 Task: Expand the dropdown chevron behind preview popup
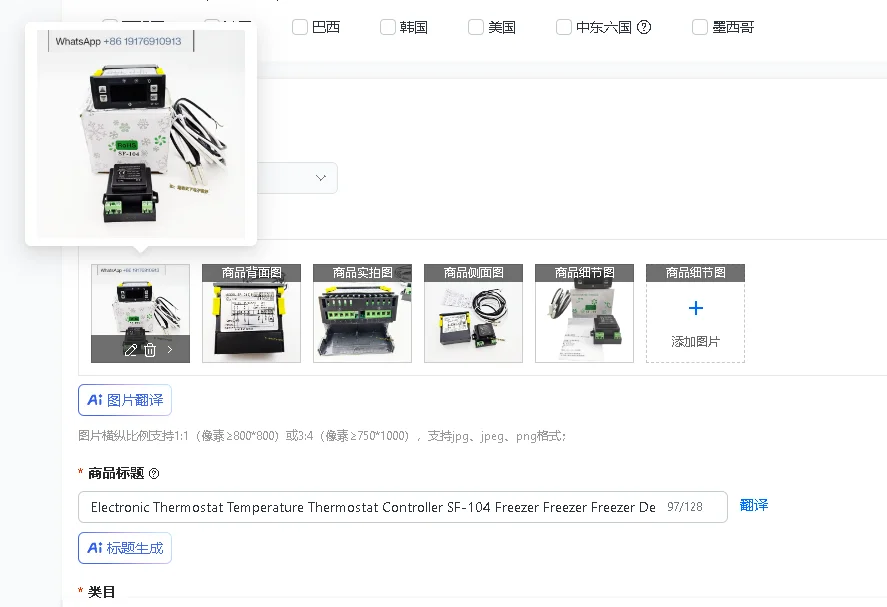321,178
